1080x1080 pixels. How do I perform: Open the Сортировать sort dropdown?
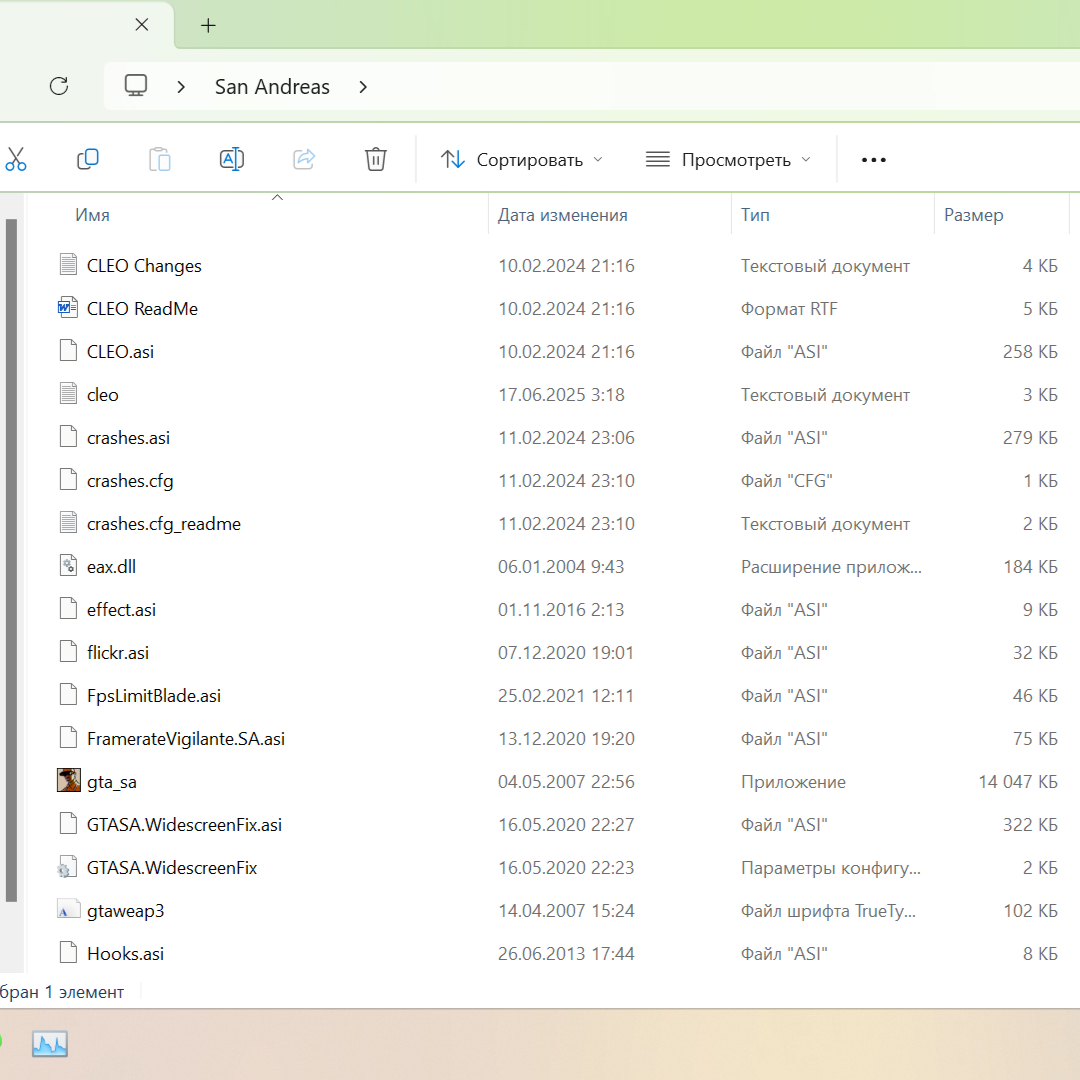point(522,160)
